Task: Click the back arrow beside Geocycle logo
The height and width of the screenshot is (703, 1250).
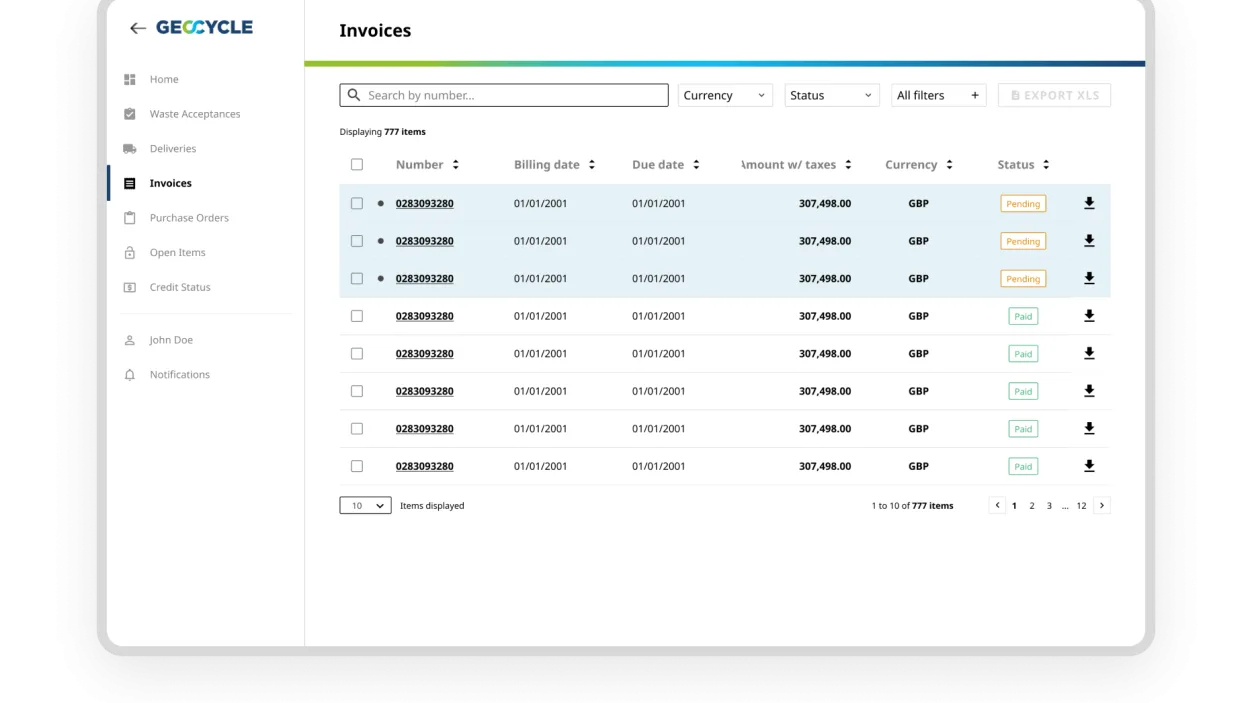Action: click(138, 28)
